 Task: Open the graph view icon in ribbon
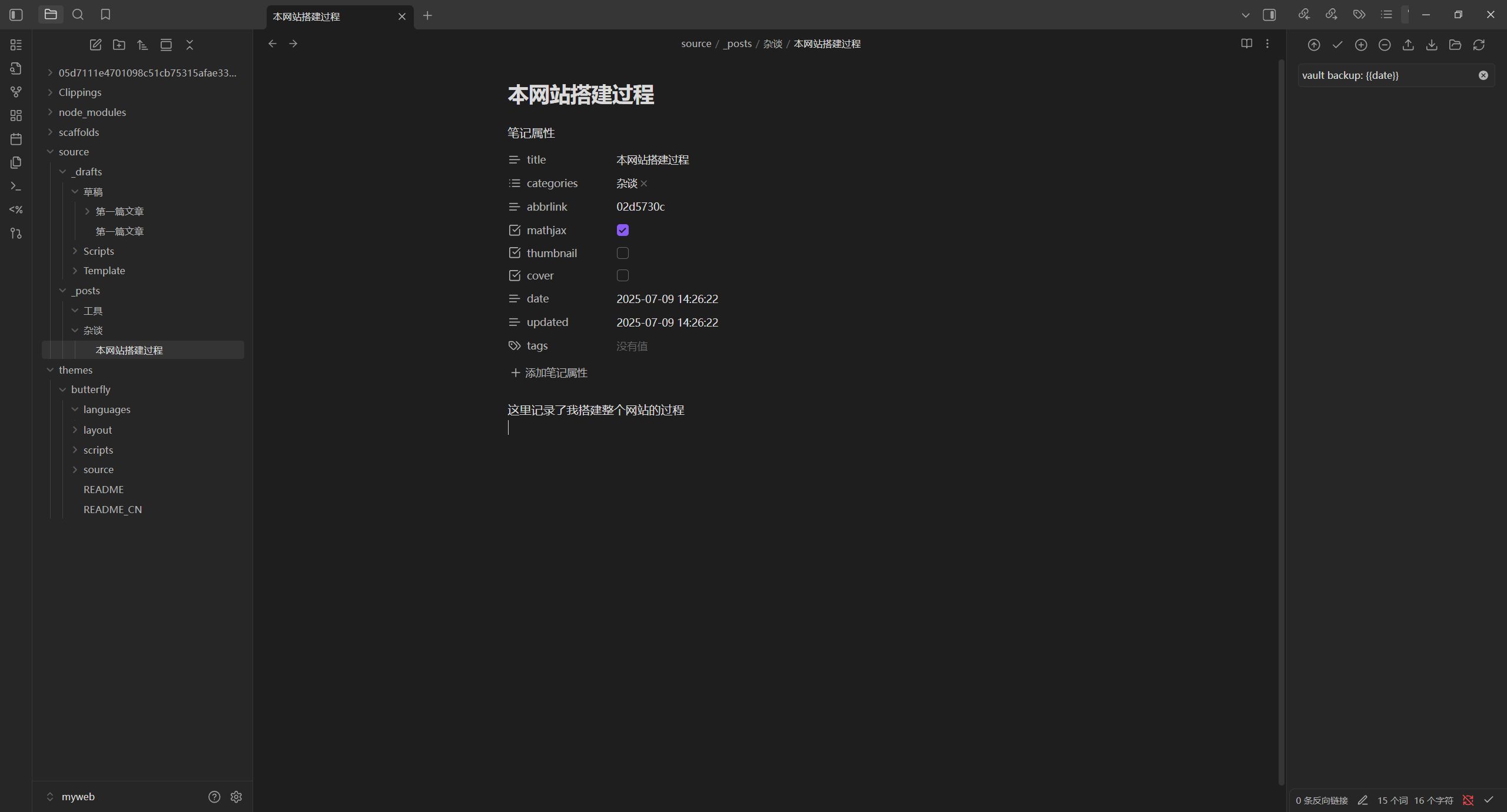(16, 92)
